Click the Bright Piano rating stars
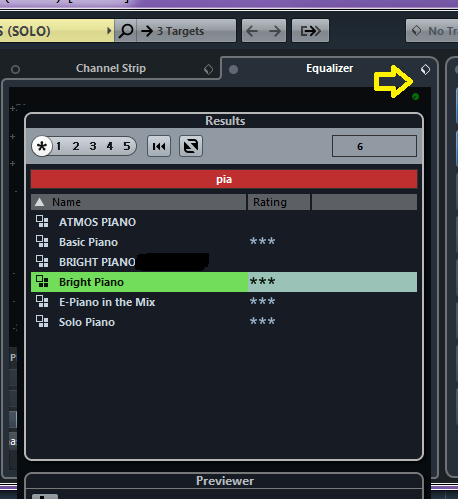 tap(263, 281)
